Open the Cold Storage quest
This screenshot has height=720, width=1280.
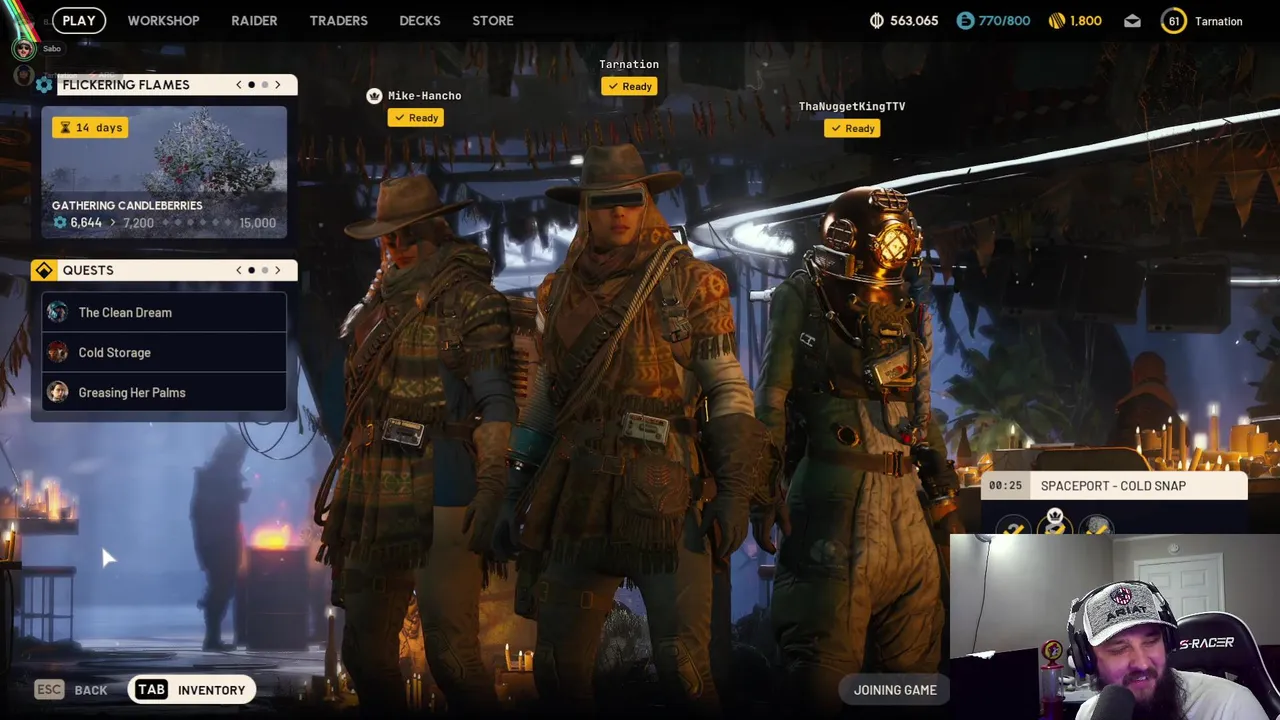164,352
